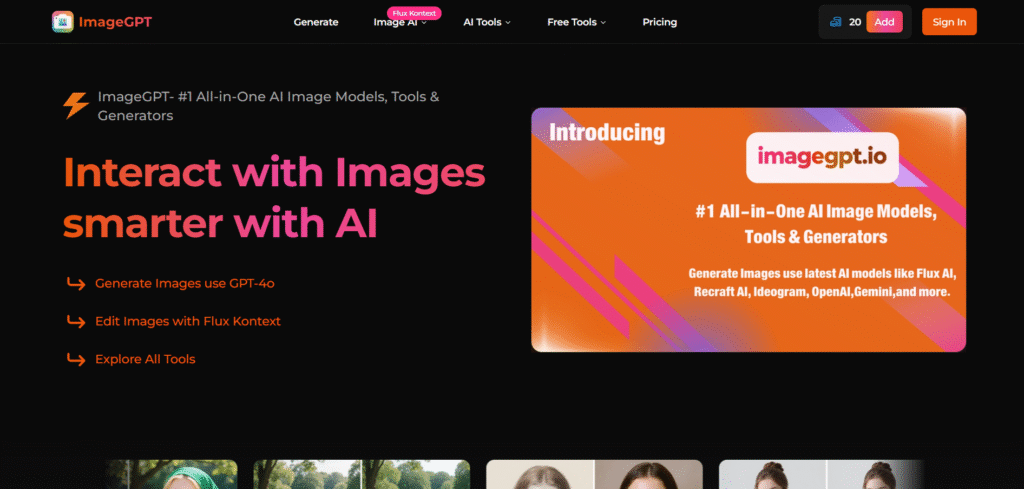Expand the Free Tools dropdown
Image resolution: width=1024 pixels, height=489 pixels.
pos(576,22)
